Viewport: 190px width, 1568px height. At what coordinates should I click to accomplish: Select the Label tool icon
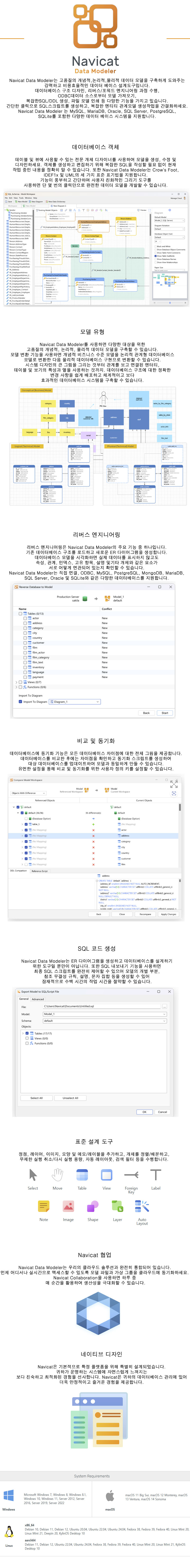tap(156, 1175)
